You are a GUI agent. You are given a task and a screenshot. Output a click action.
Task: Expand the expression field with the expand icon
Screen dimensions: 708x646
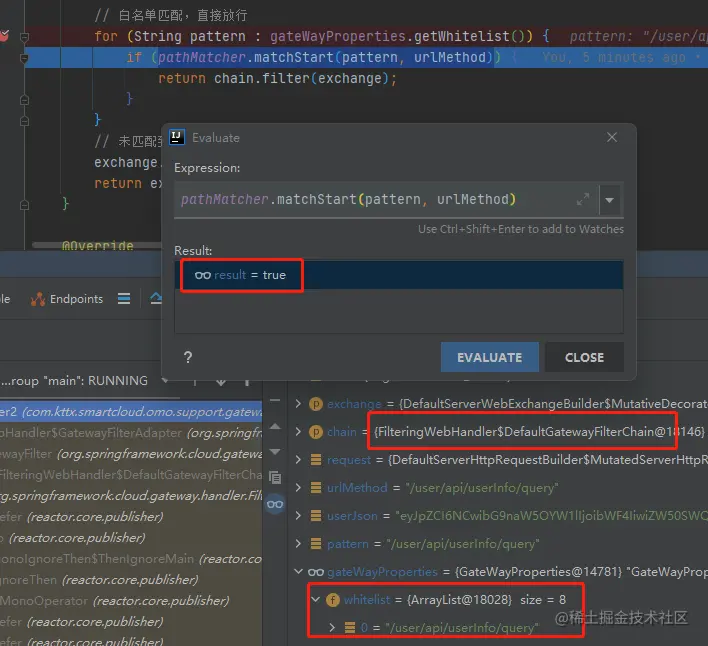[583, 199]
